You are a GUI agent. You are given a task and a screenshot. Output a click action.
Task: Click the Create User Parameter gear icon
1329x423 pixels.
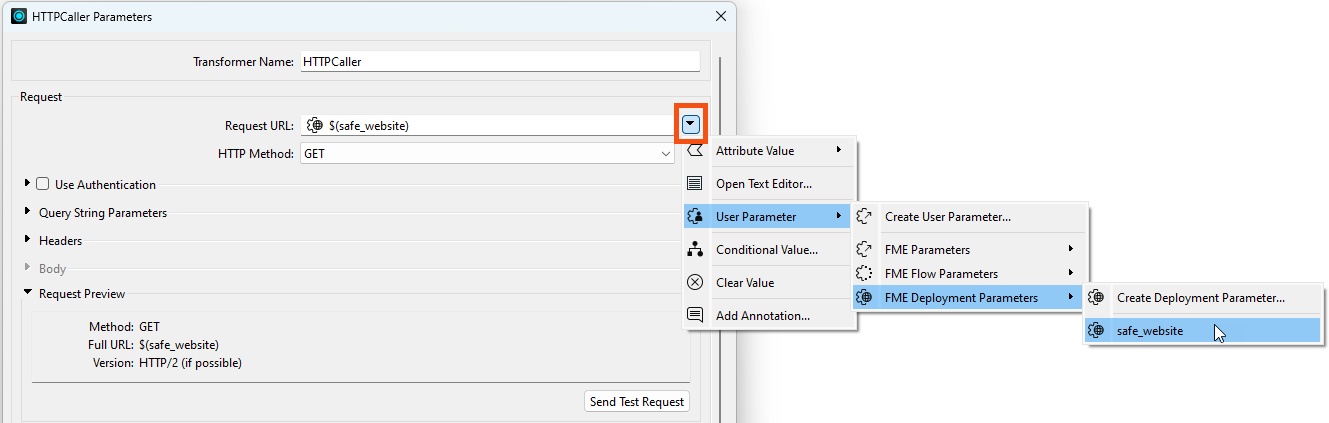pos(865,216)
